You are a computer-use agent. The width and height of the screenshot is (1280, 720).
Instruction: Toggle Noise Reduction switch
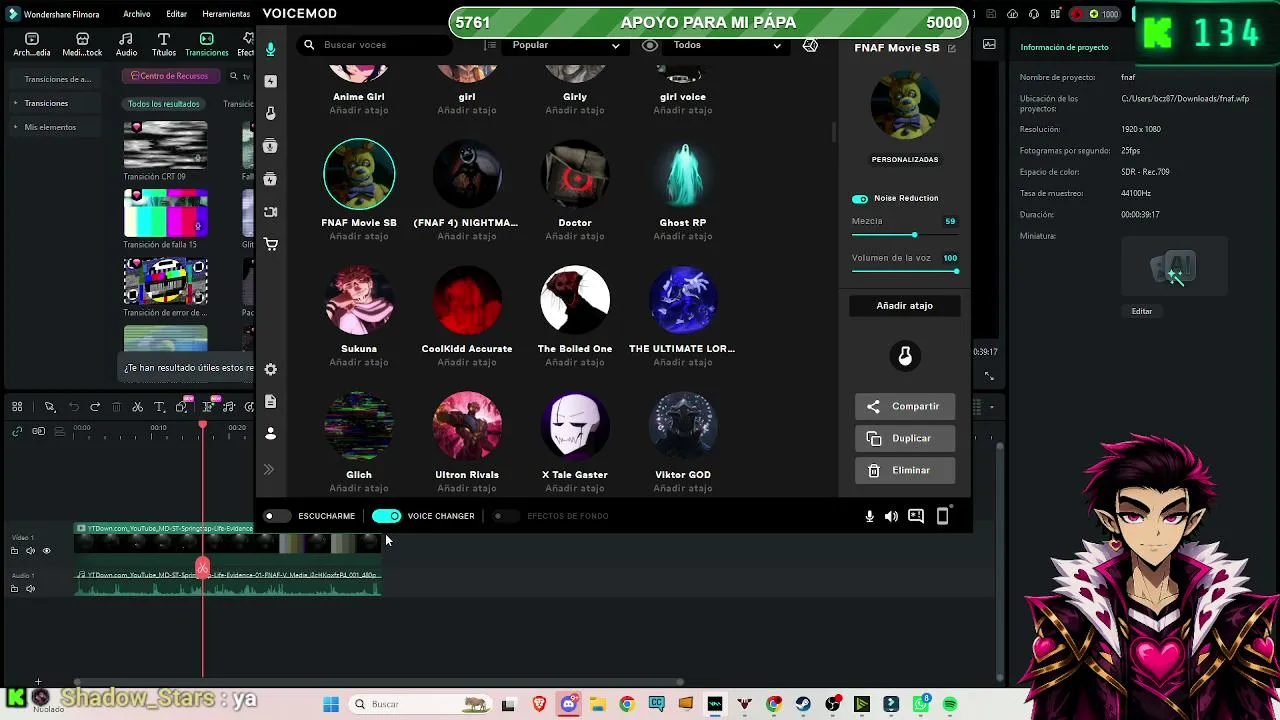coord(860,198)
